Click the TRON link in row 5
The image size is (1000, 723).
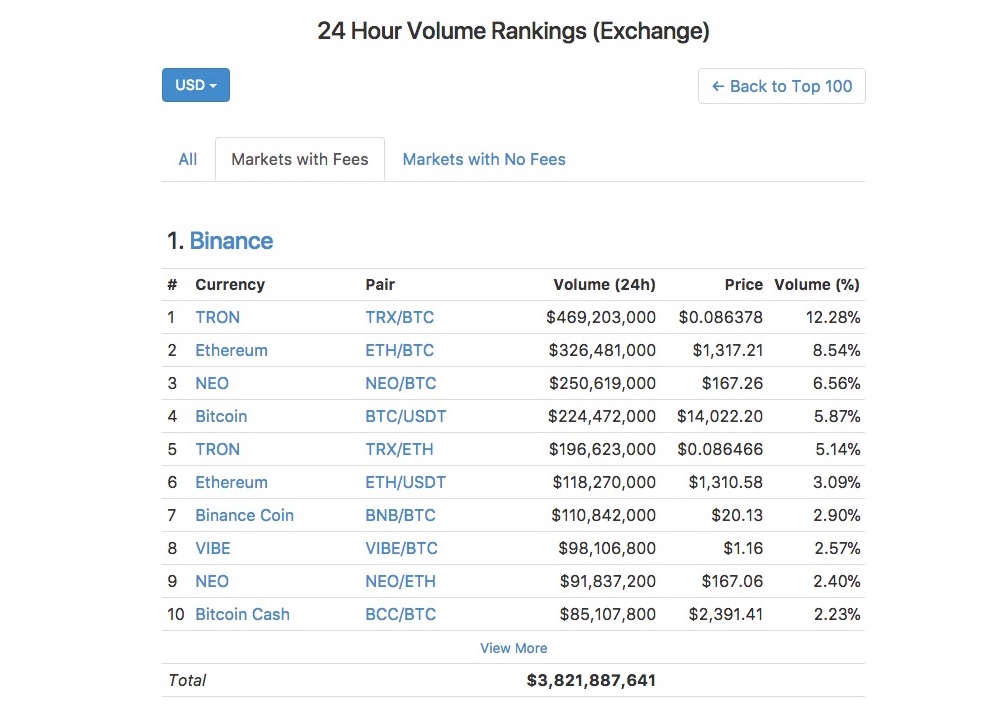click(217, 449)
